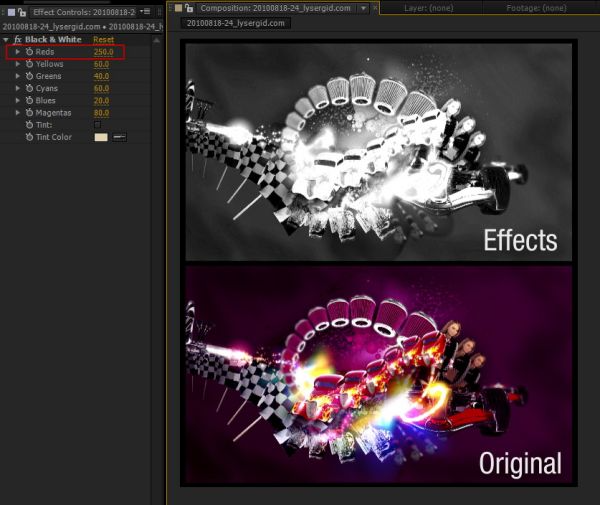Click the Composition panel lock icon
600x505 pixels.
[189, 8]
